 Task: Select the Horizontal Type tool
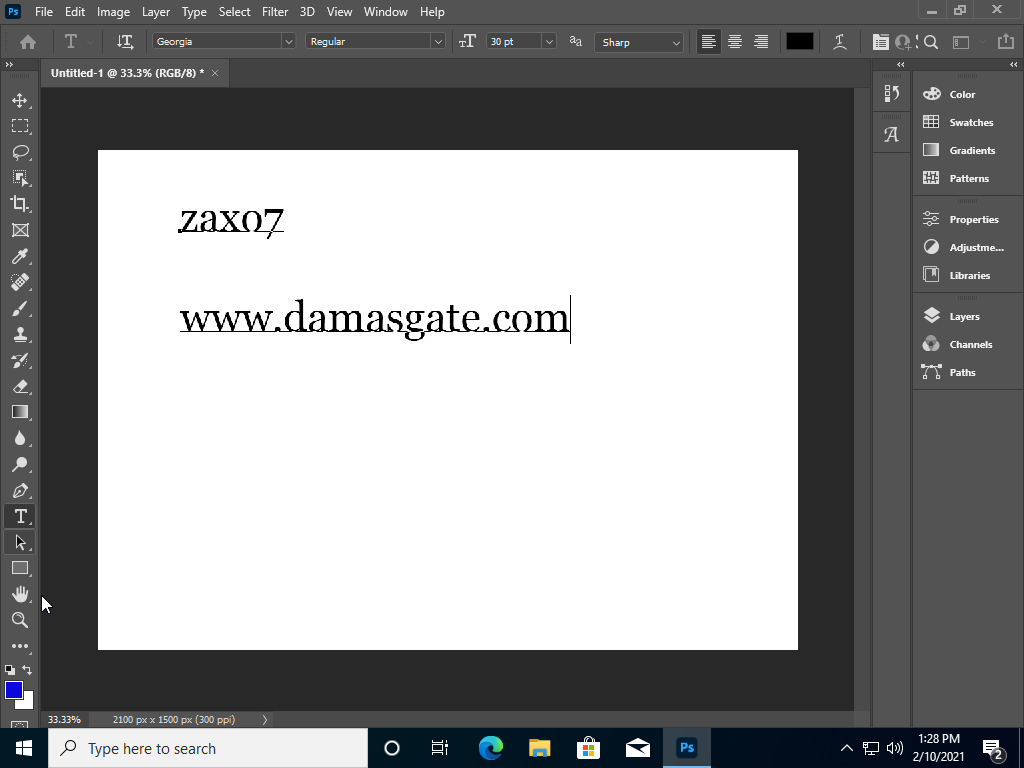pyautogui.click(x=20, y=517)
